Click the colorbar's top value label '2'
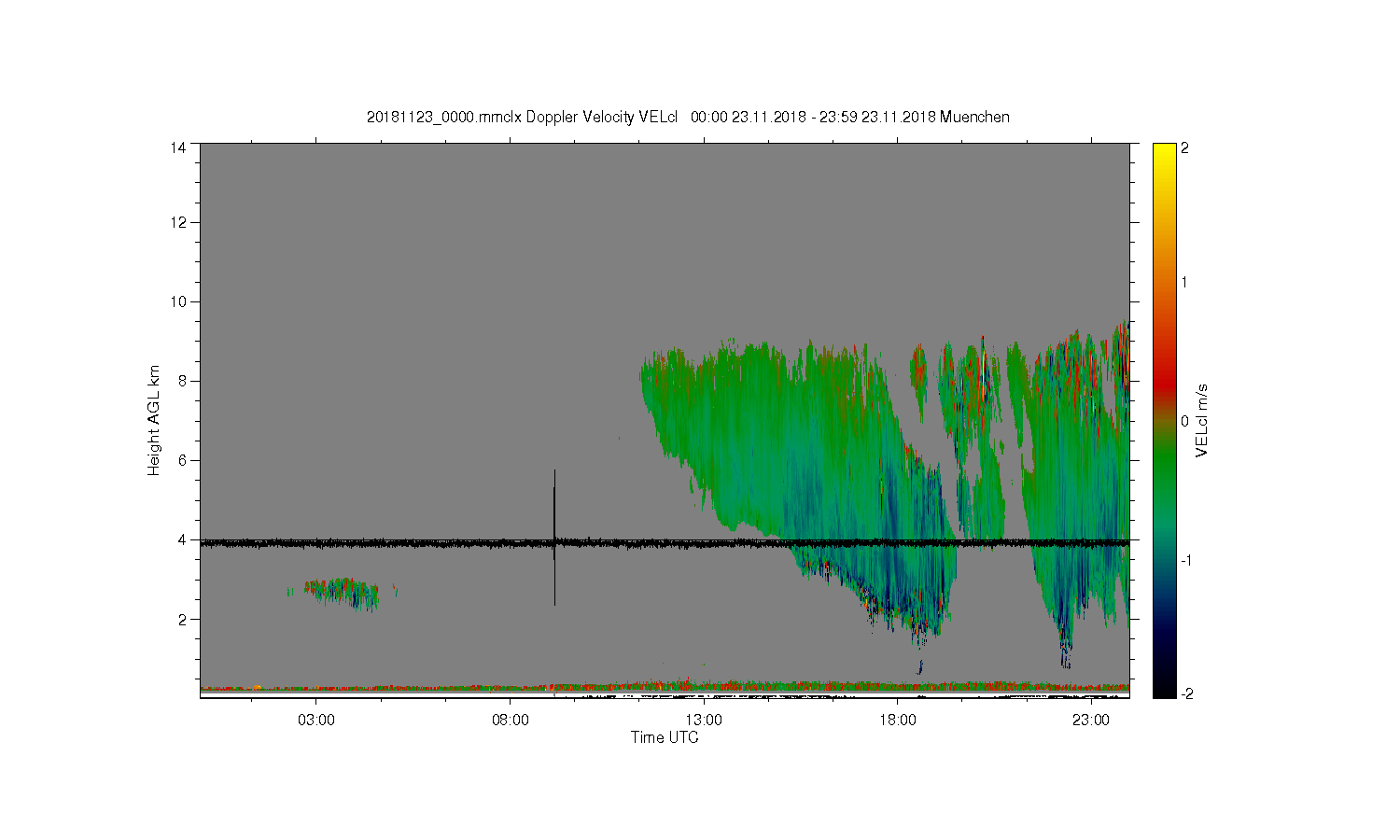Screen dimensions: 1400x840 (x=1185, y=147)
